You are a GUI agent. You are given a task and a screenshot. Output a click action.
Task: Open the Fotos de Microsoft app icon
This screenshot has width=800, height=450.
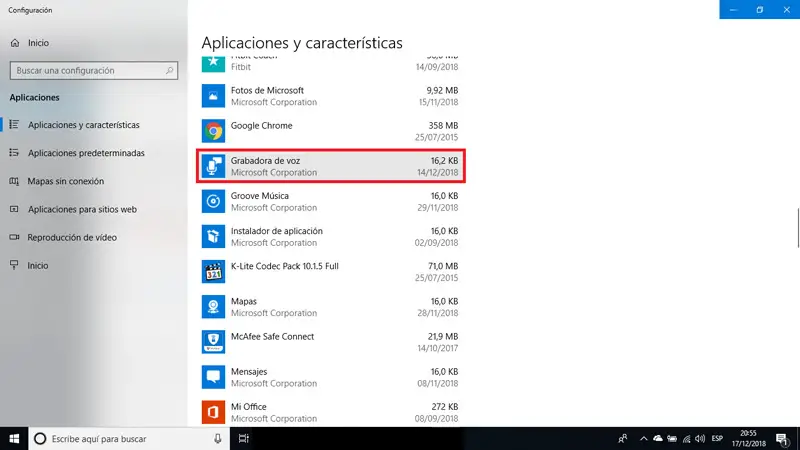pos(213,96)
